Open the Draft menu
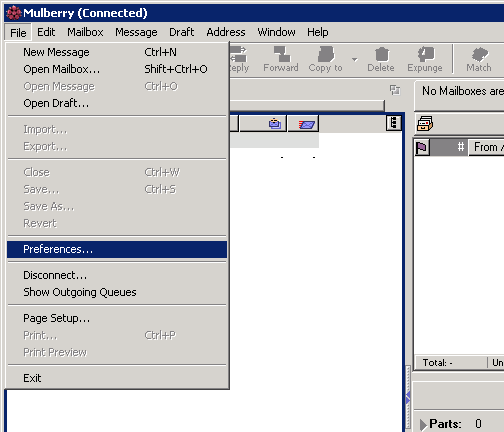Image resolution: width=504 pixels, height=432 pixels. point(182,32)
